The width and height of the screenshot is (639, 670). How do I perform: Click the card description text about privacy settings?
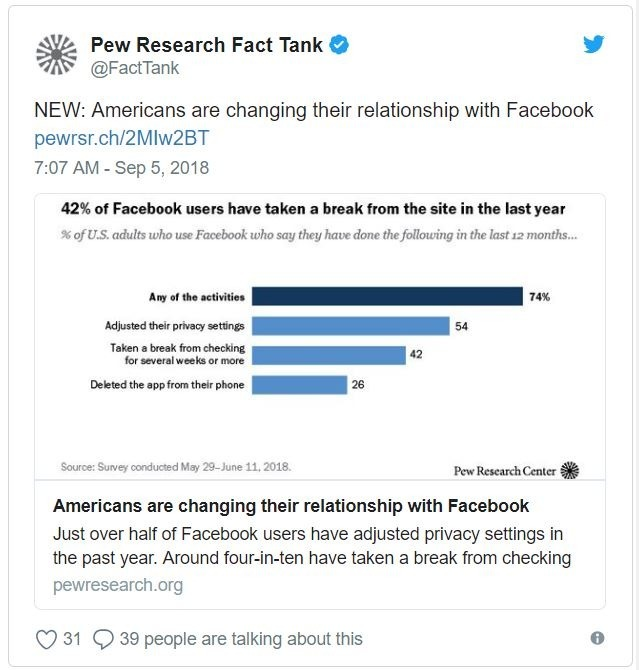pos(312,546)
